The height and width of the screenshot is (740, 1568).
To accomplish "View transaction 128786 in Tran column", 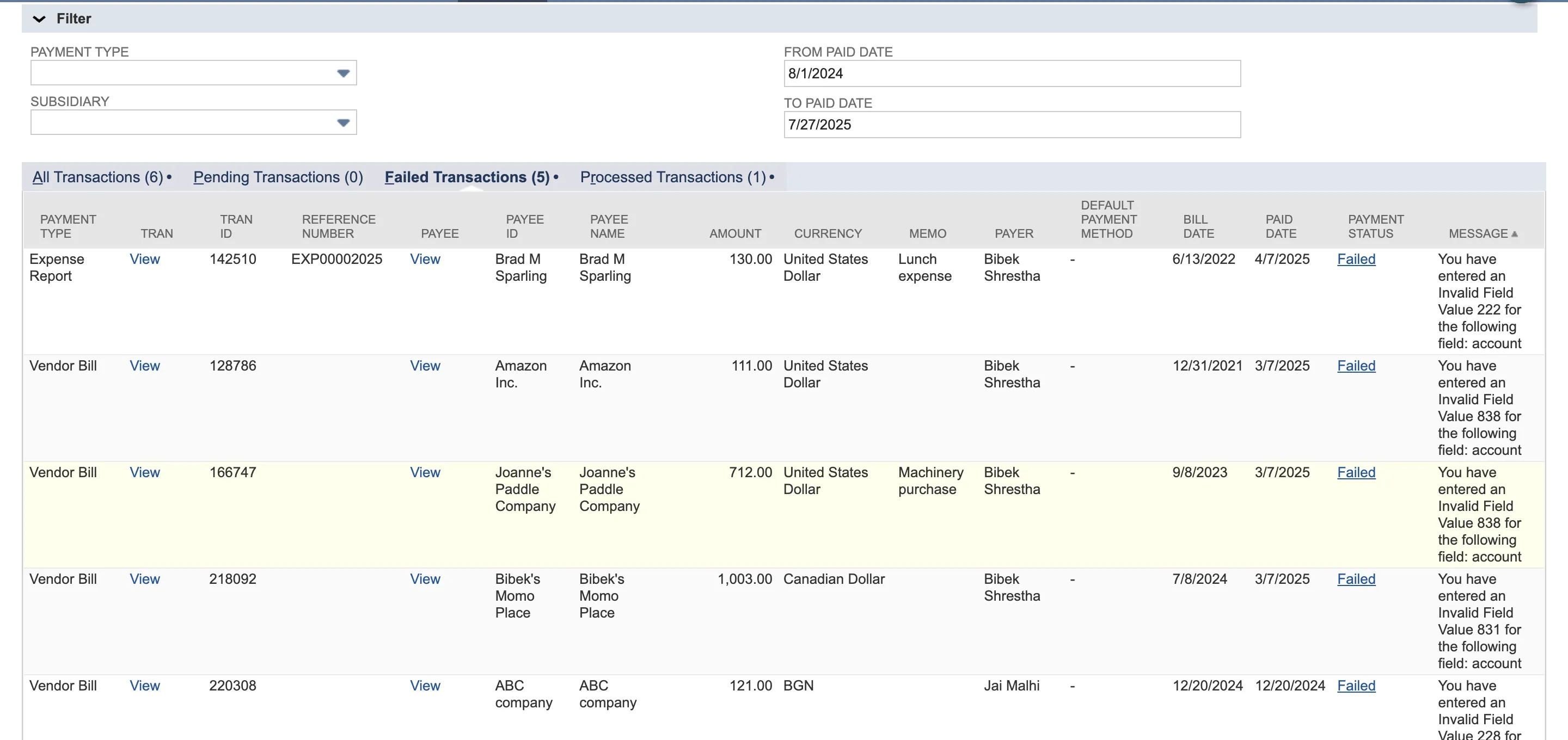I will coord(145,366).
